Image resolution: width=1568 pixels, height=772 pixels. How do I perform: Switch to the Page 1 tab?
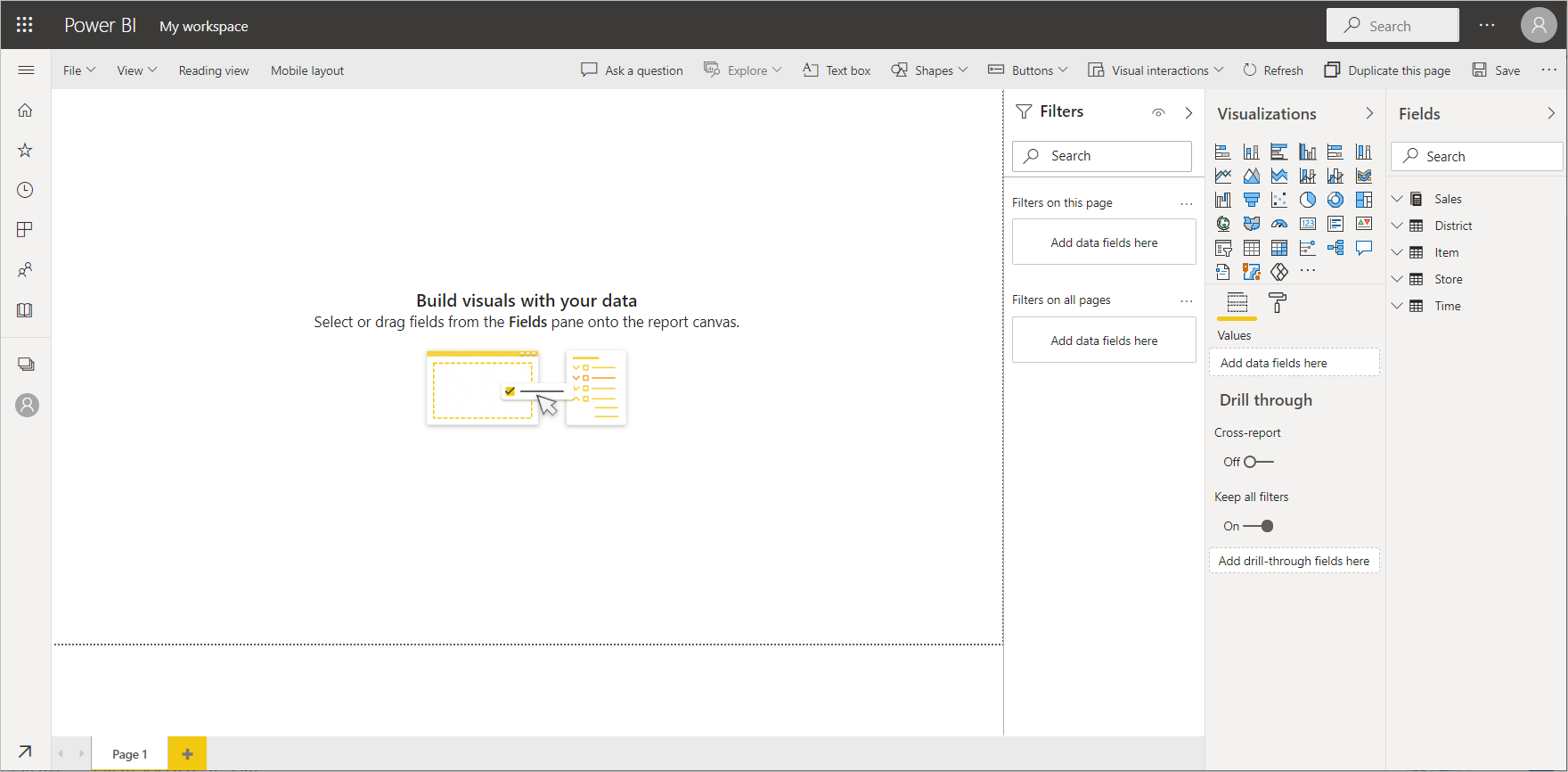click(x=130, y=754)
